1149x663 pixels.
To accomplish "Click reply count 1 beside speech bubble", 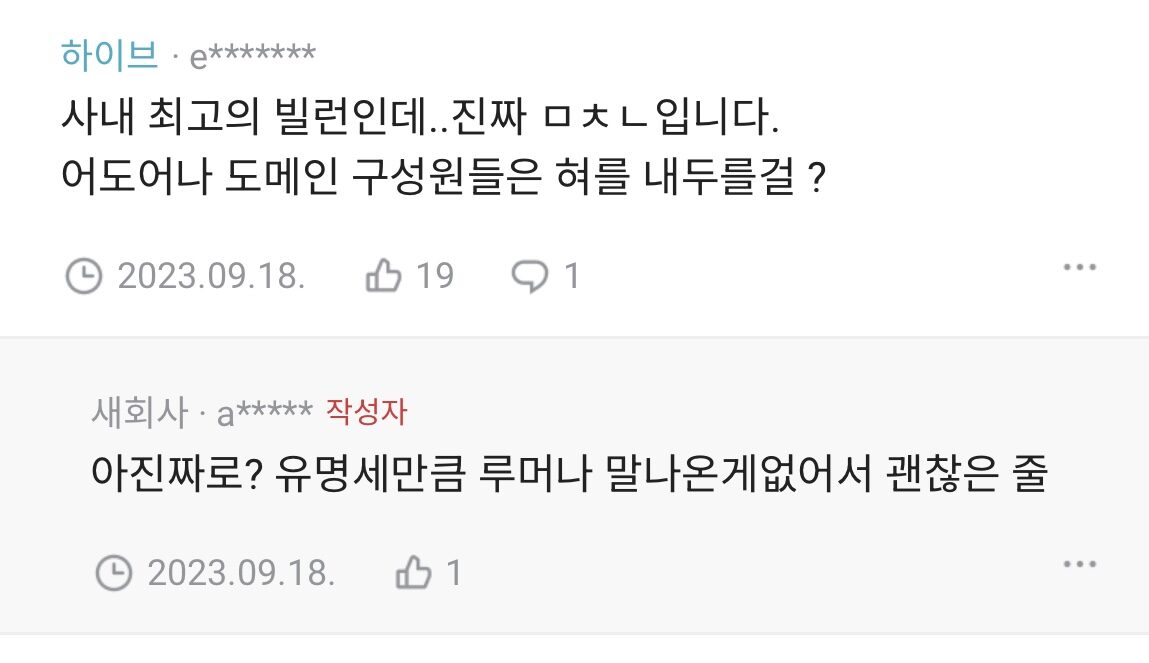I will [x=572, y=275].
